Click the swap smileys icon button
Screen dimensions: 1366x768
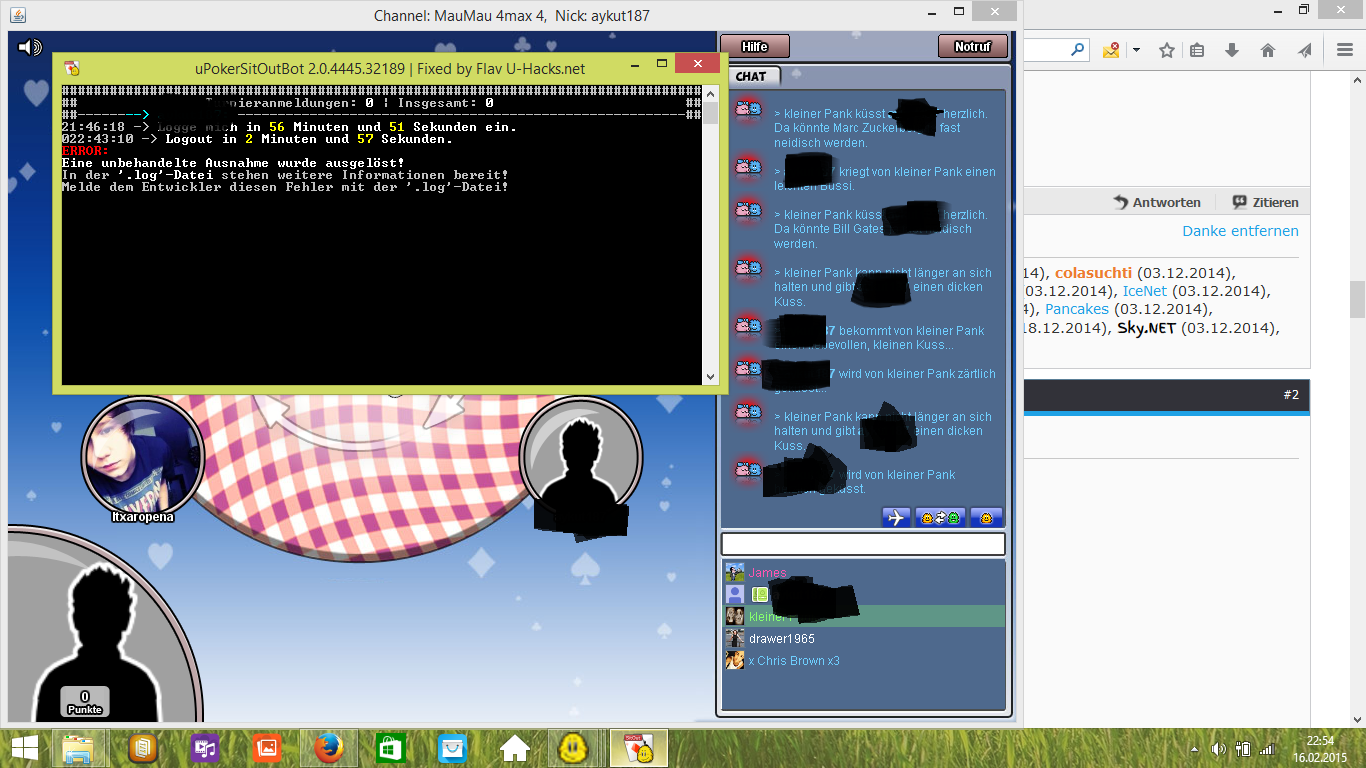[940, 517]
